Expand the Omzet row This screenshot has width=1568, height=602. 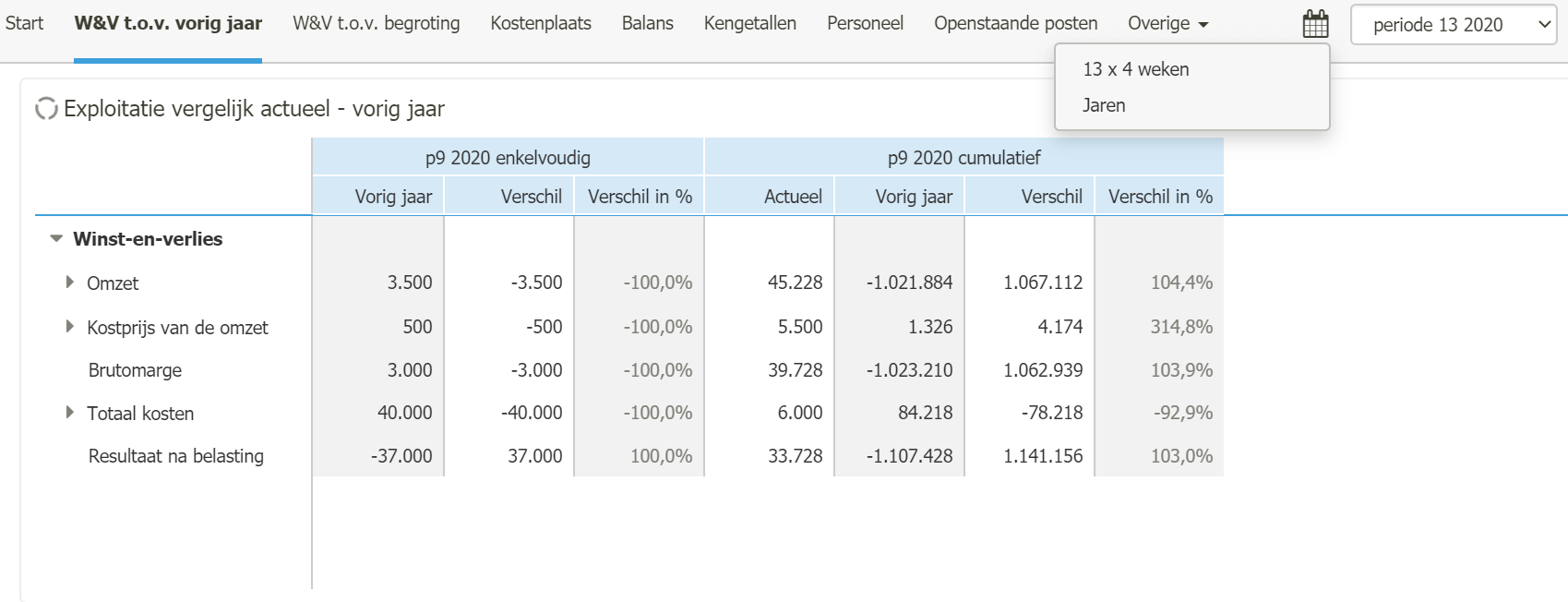click(69, 283)
